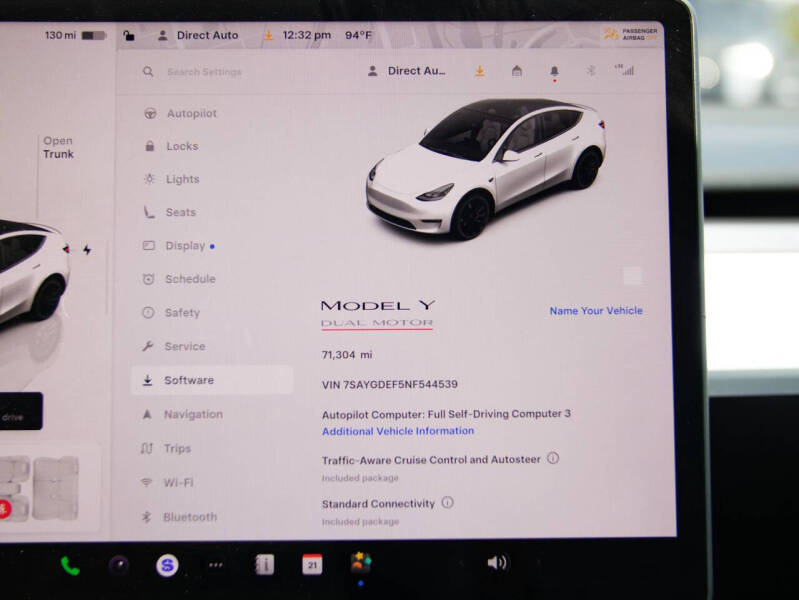The image size is (799, 600).
Task: Open Wi-Fi settings
Action: pos(166,482)
